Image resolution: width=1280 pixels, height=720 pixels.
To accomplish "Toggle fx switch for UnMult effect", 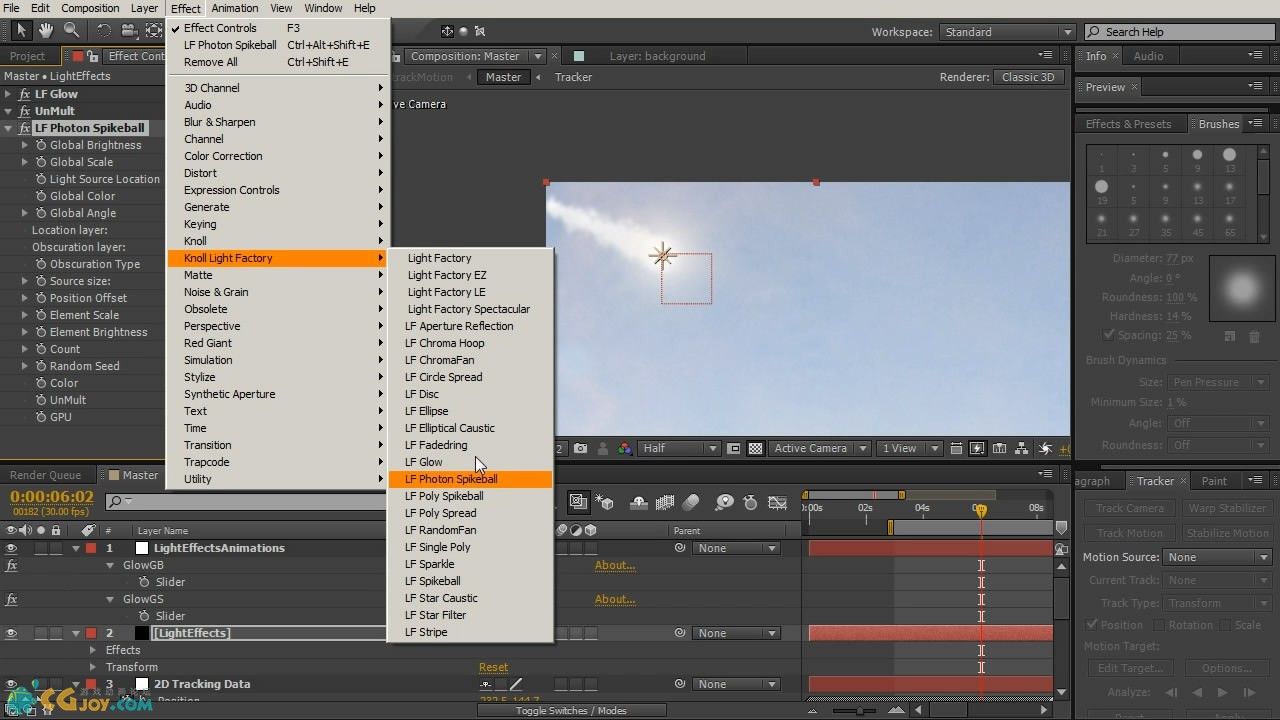I will pos(25,111).
